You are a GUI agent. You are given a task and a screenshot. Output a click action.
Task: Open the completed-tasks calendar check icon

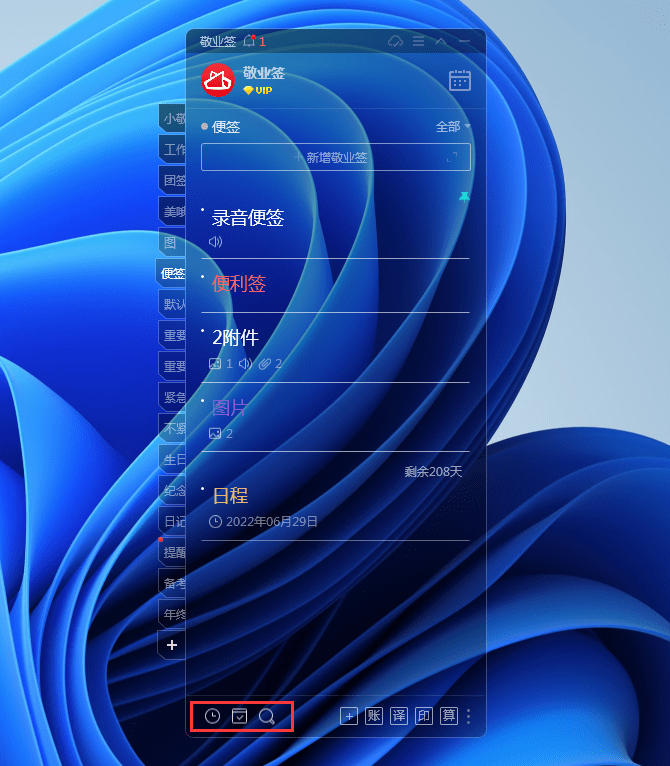click(x=239, y=716)
